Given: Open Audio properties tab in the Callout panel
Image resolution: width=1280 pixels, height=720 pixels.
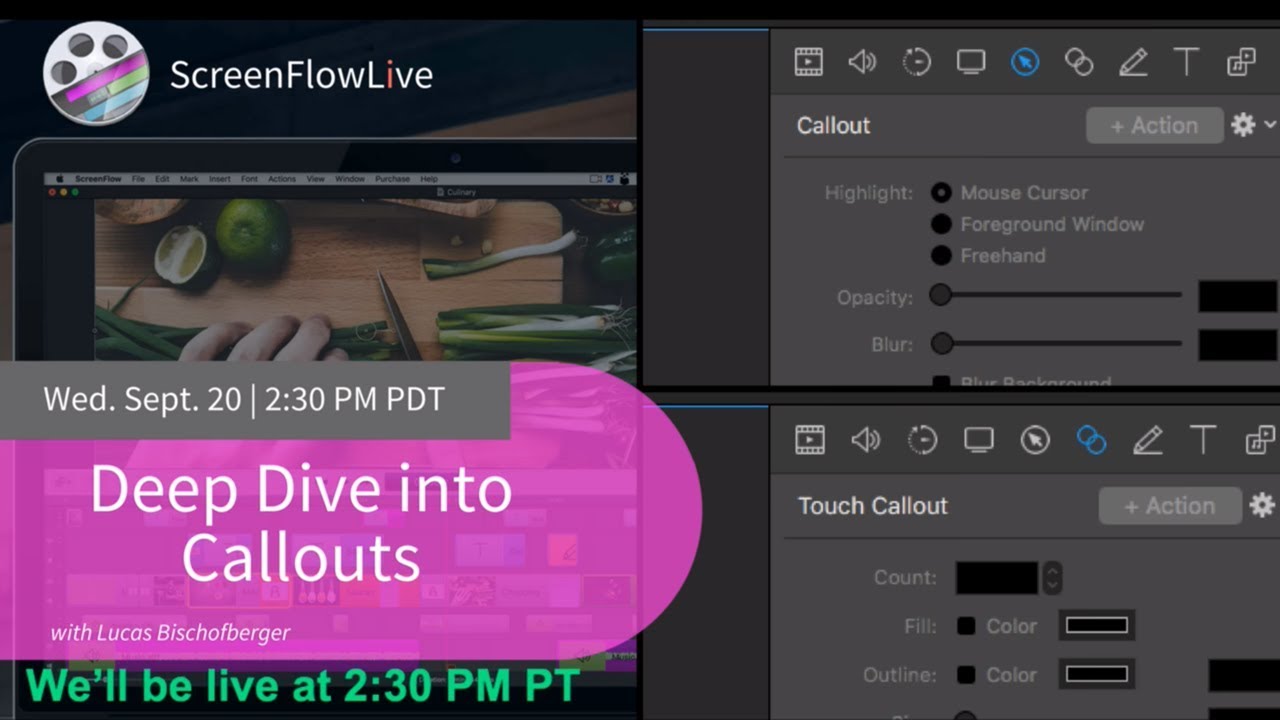Looking at the screenshot, I should click(862, 62).
